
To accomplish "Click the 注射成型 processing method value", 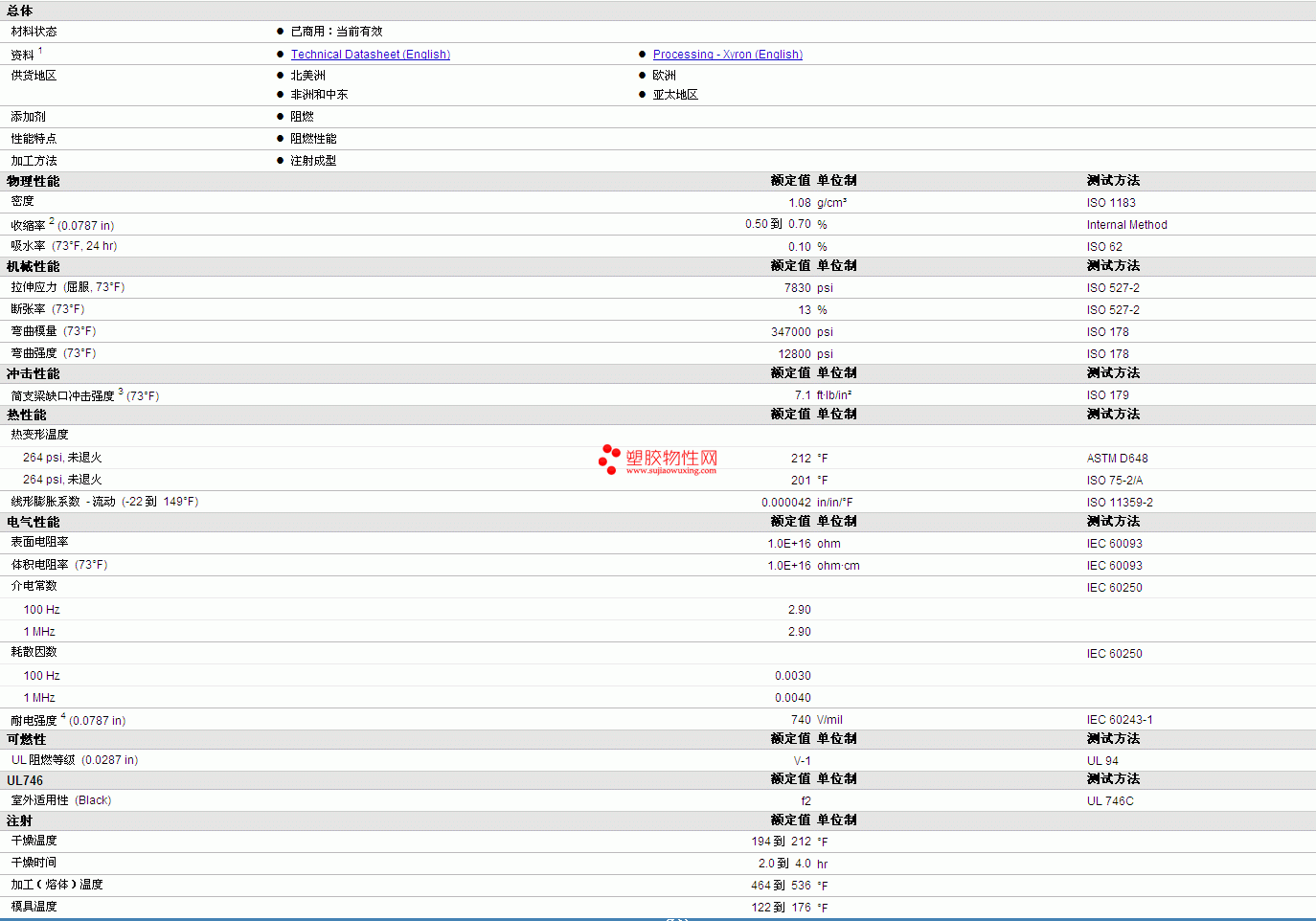I will (x=313, y=161).
